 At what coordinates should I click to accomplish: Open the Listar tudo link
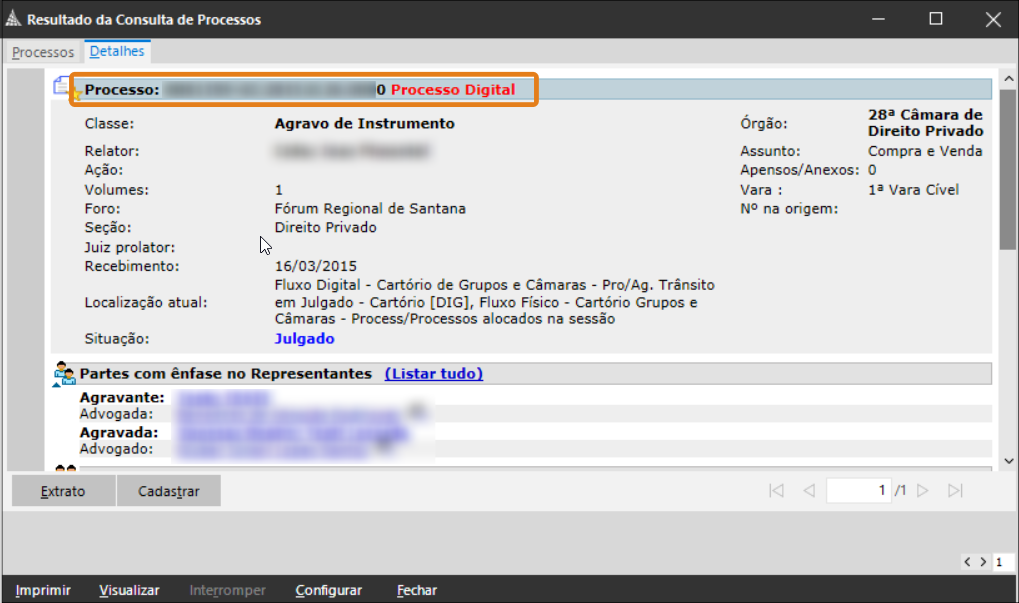[x=434, y=374]
